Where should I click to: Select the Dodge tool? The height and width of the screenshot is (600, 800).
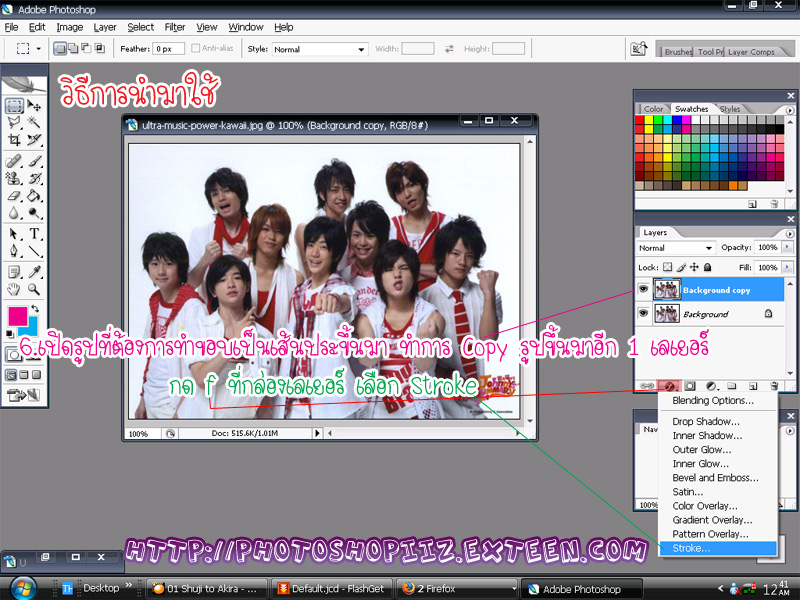pos(34,213)
